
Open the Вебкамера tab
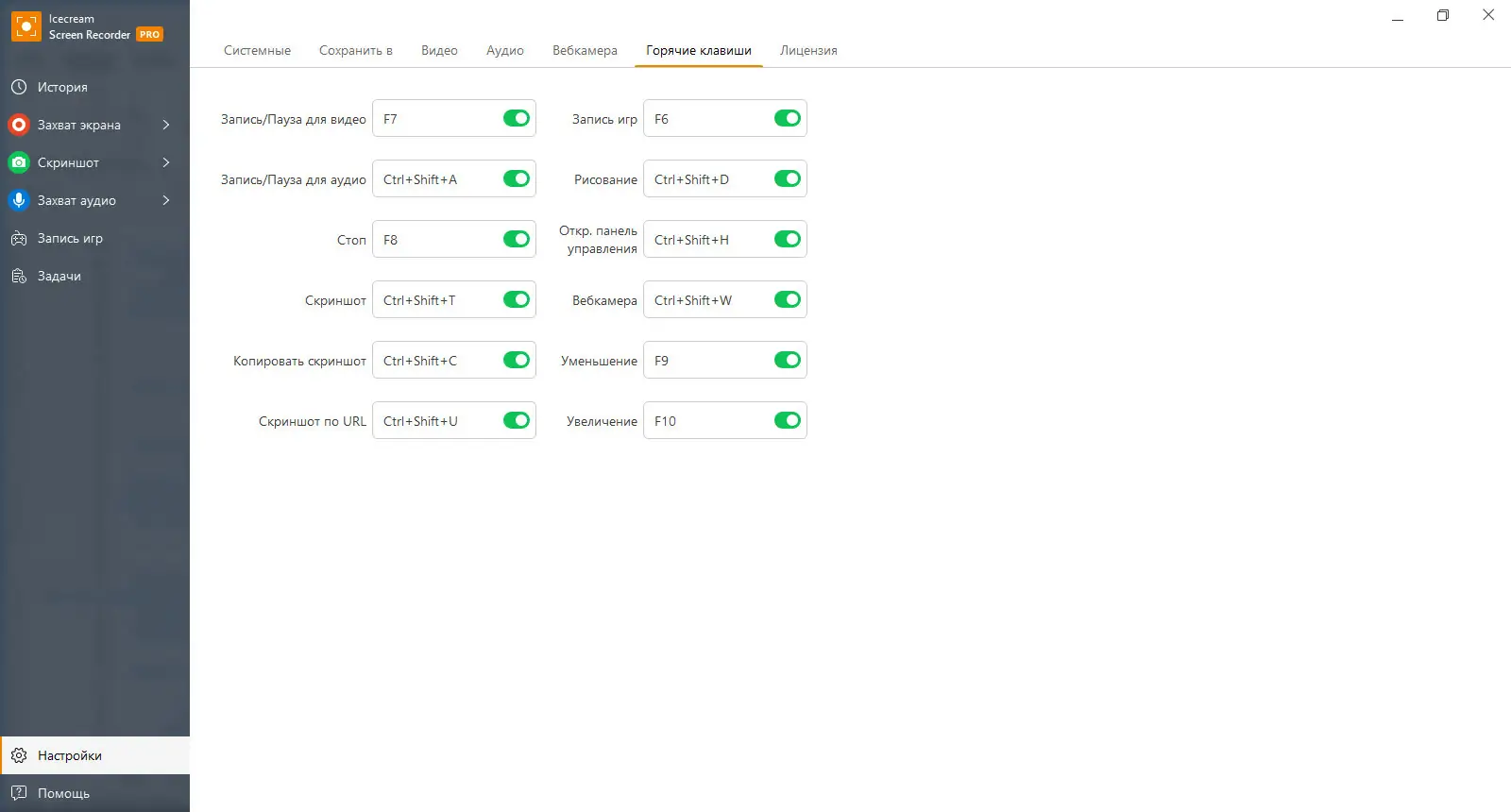585,50
